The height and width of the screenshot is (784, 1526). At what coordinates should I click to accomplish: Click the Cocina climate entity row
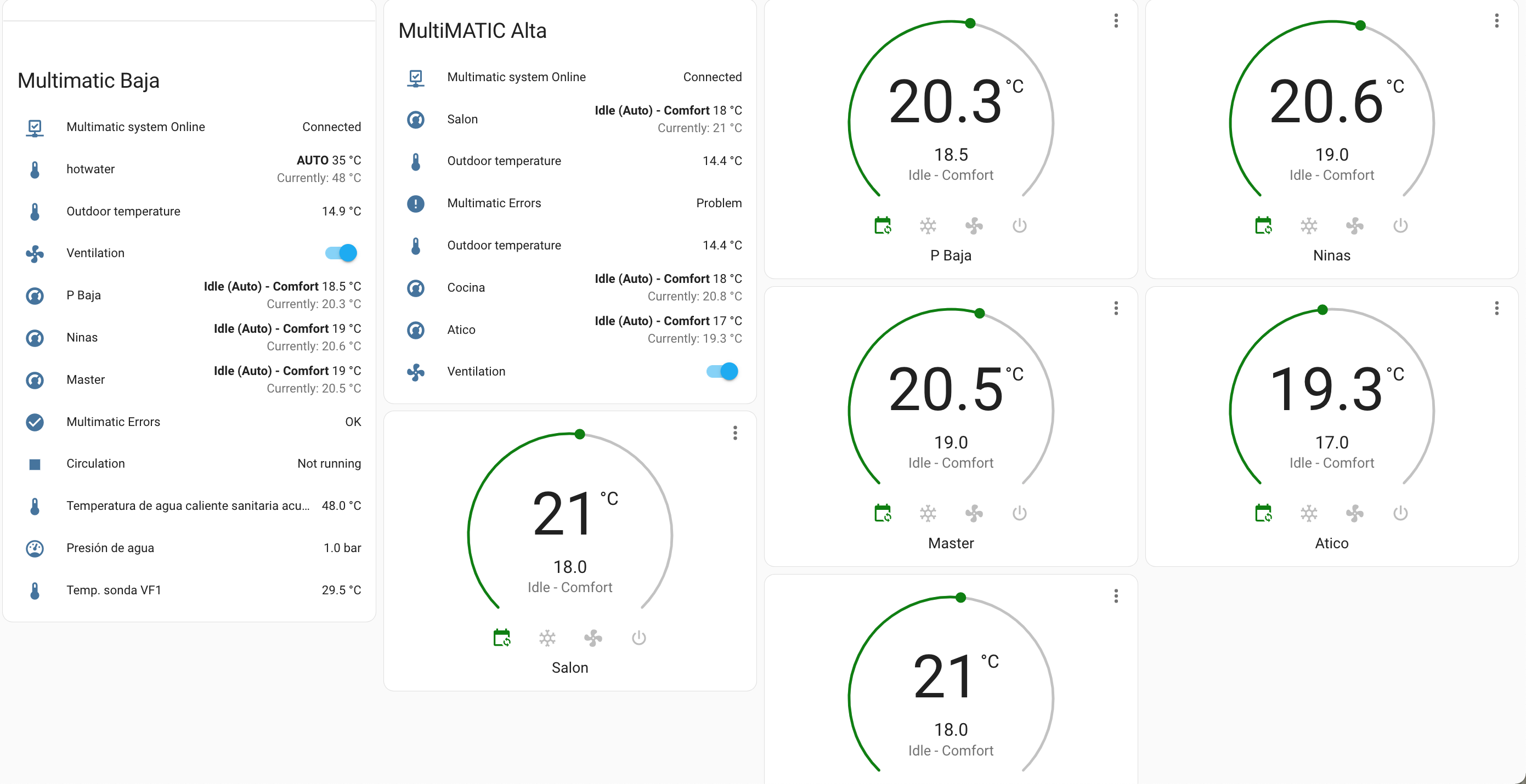466,287
